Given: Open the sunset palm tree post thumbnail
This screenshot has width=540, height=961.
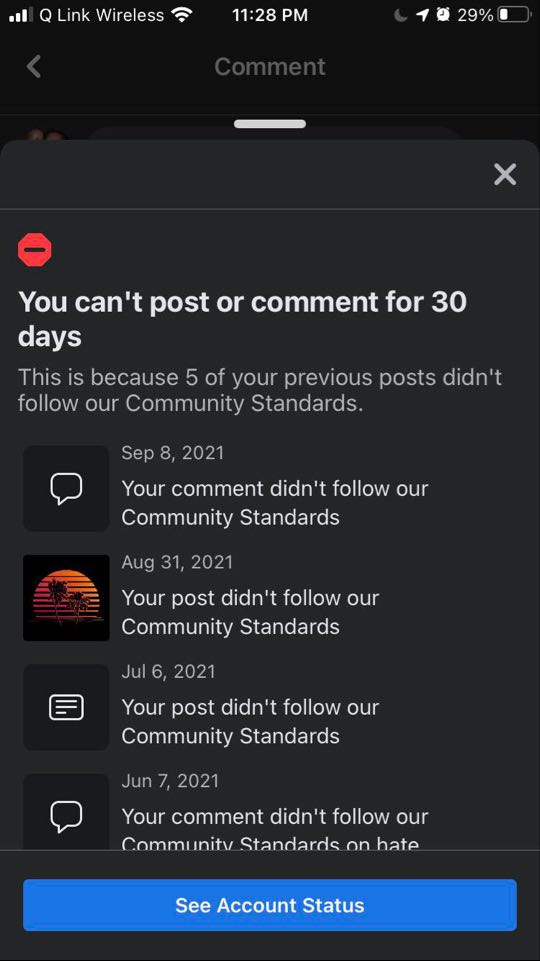Looking at the screenshot, I should [x=66, y=598].
